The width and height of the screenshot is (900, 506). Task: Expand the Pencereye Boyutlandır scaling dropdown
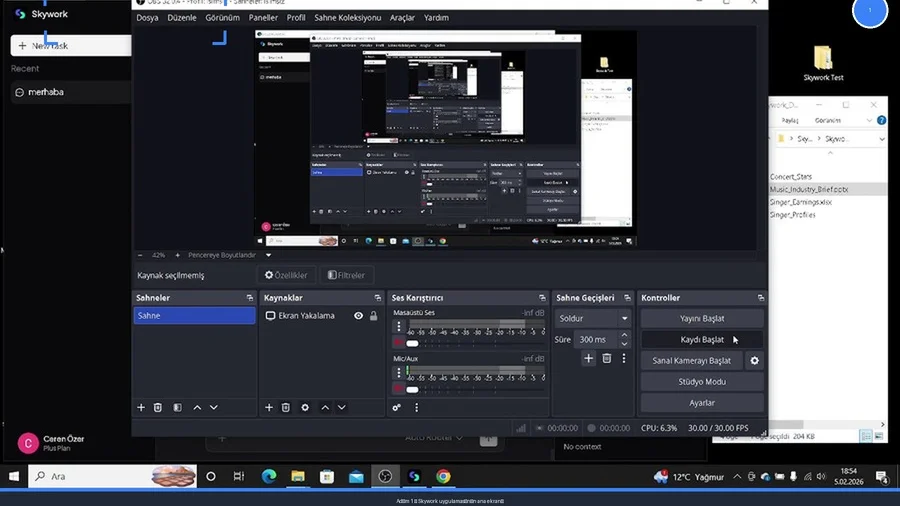point(268,255)
